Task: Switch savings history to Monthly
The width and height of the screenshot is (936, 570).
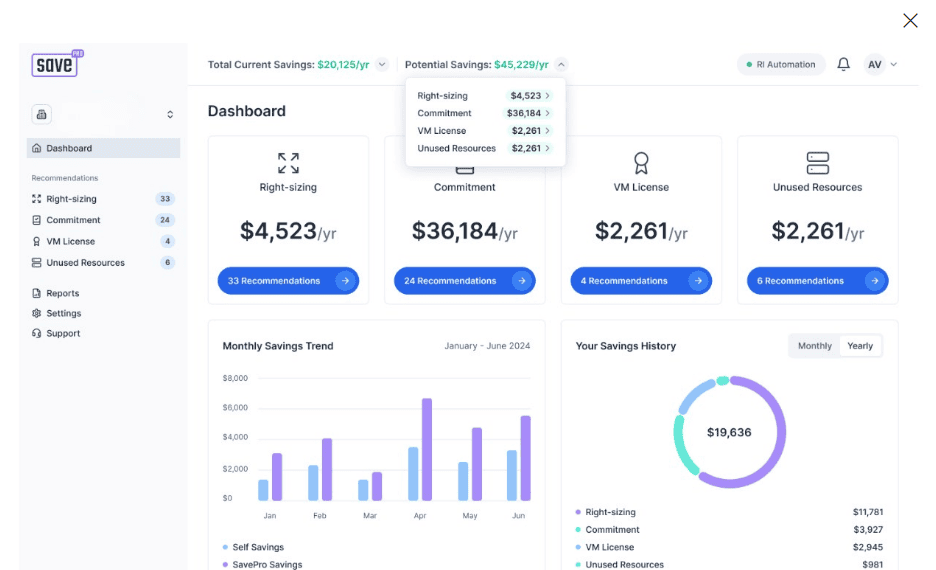Action: (x=814, y=346)
